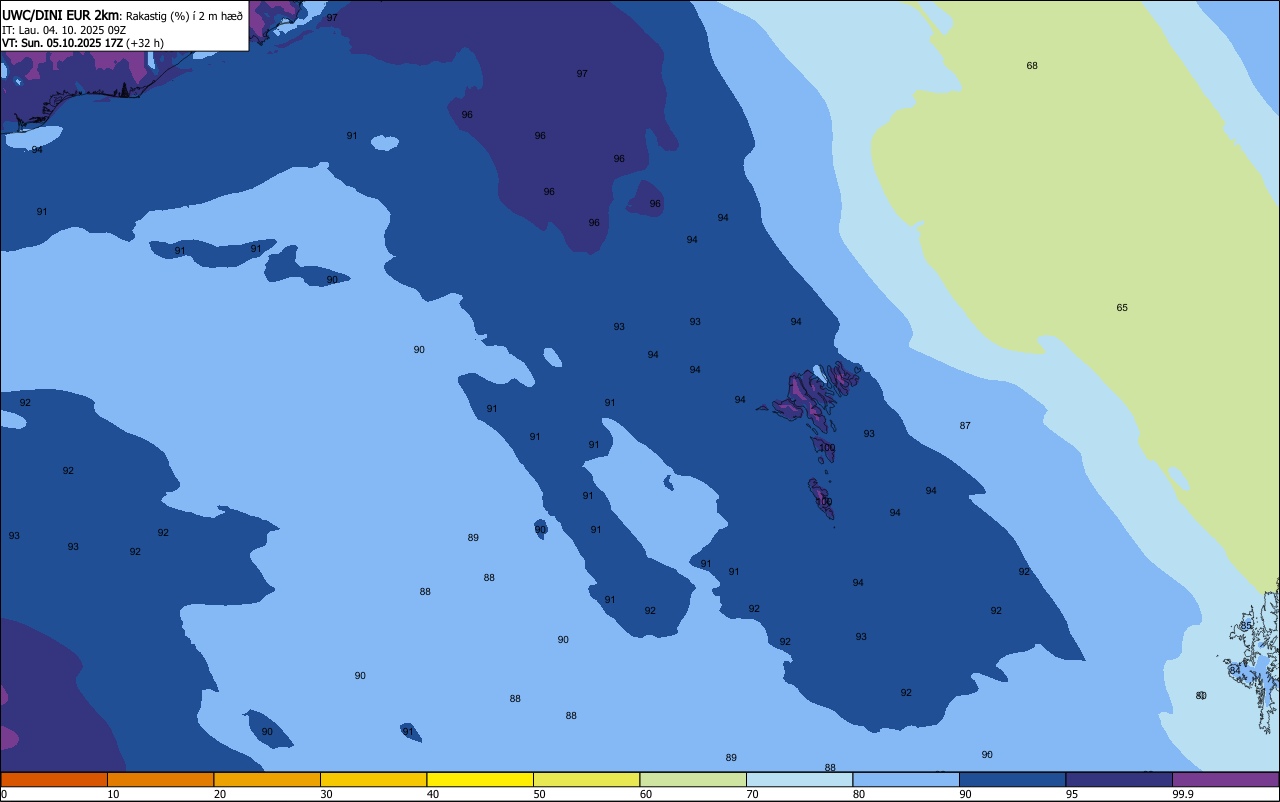Click the dark orange 0–10 legend swatch
Screen dimensions: 1280x802
(54, 779)
